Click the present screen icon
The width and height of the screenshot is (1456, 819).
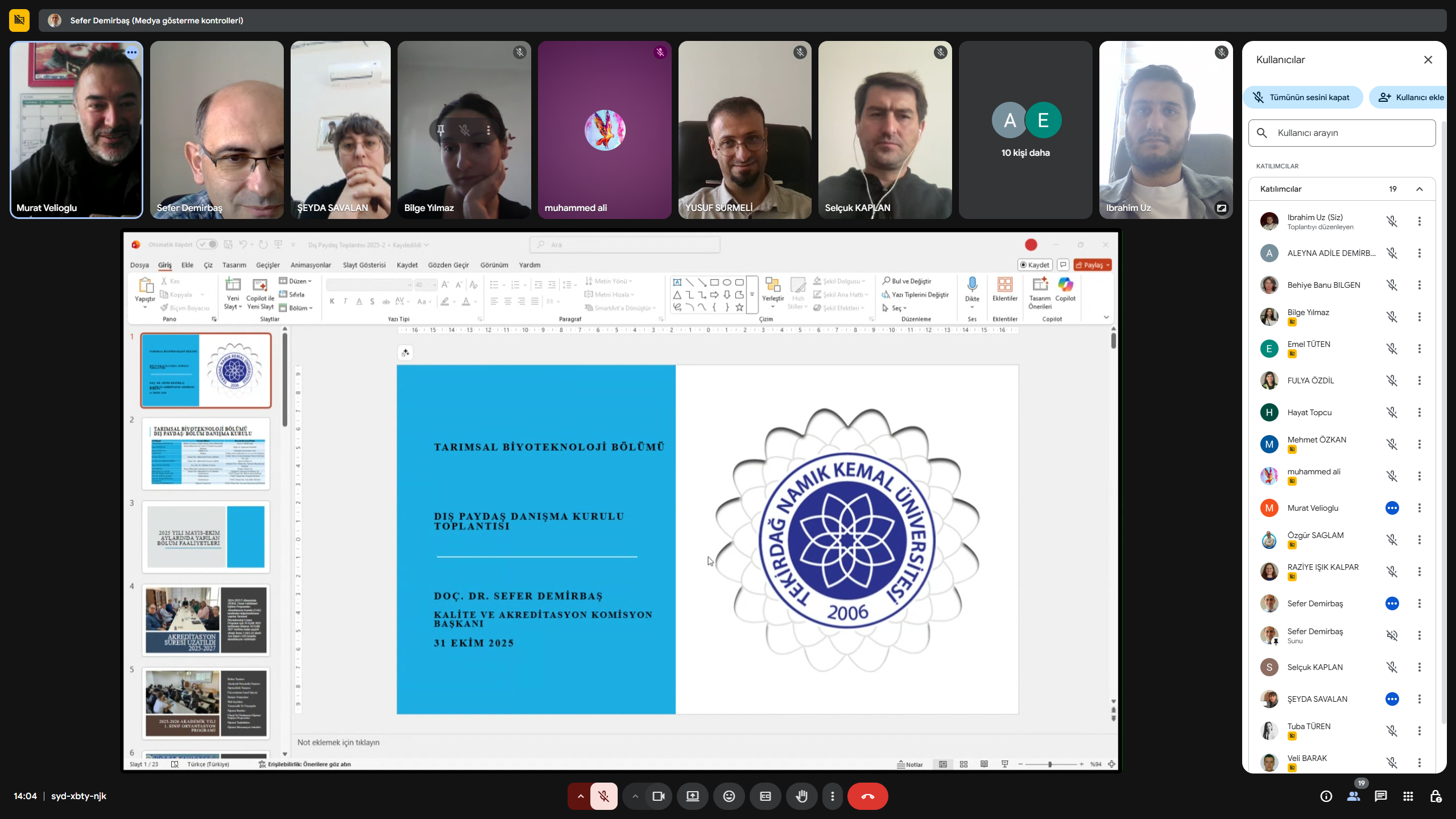pos(693,796)
